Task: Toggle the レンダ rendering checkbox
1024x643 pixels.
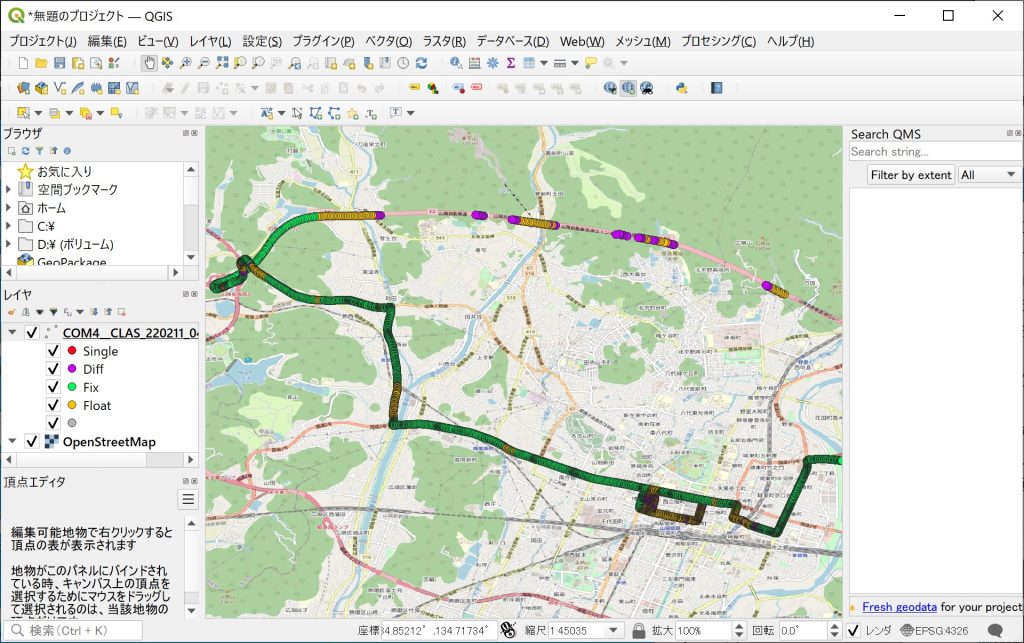Action: [x=853, y=630]
